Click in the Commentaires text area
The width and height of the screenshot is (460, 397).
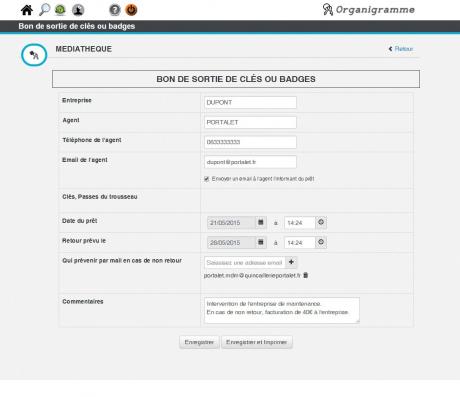click(282, 310)
